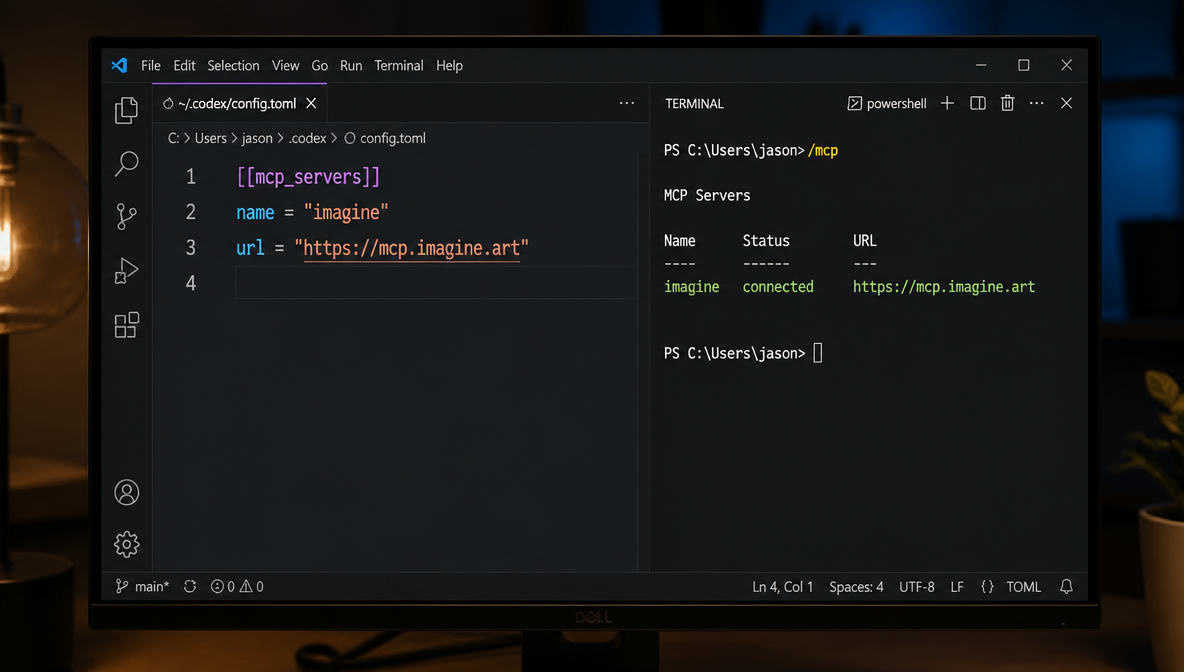Open the Source Control view
This screenshot has width=1184, height=672.
click(x=126, y=217)
